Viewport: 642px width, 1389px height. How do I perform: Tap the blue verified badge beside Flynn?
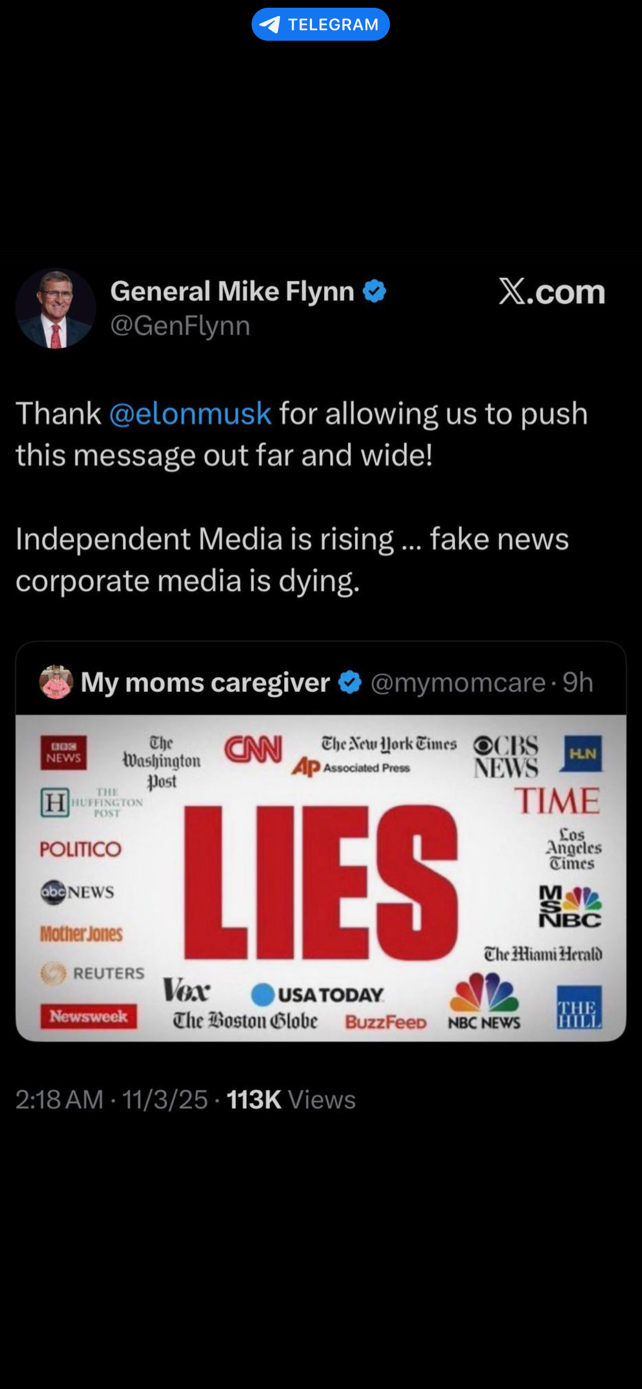point(375,291)
